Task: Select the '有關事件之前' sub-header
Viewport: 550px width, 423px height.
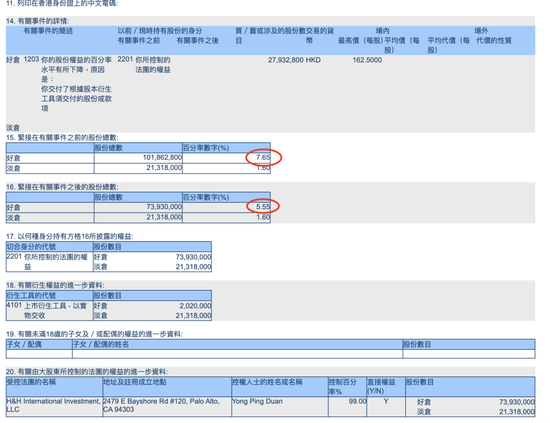Action: [139, 41]
